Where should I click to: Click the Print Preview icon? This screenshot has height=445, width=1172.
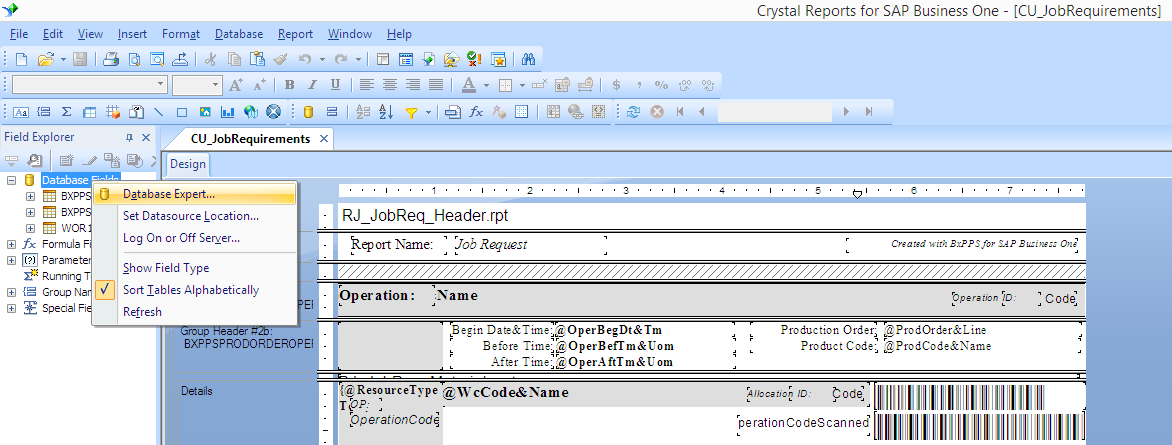pos(135,59)
